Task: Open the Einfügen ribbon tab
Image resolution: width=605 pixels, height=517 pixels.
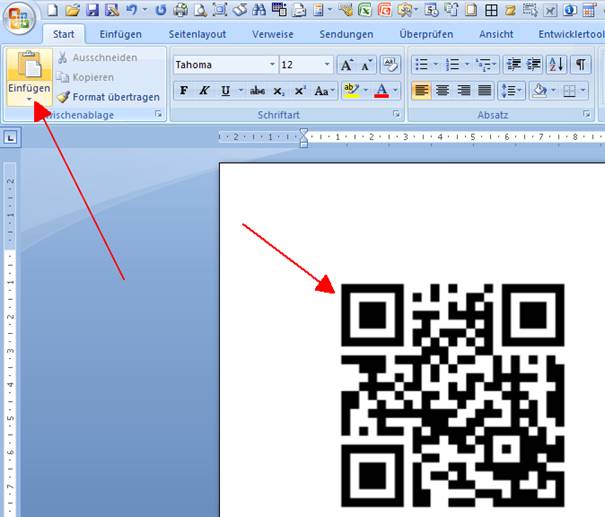Action: 120,34
